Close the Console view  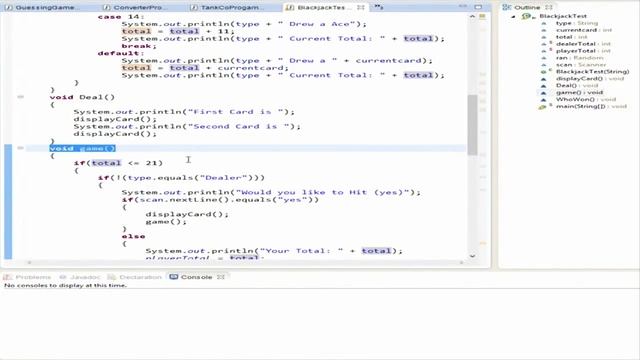(x=221, y=277)
